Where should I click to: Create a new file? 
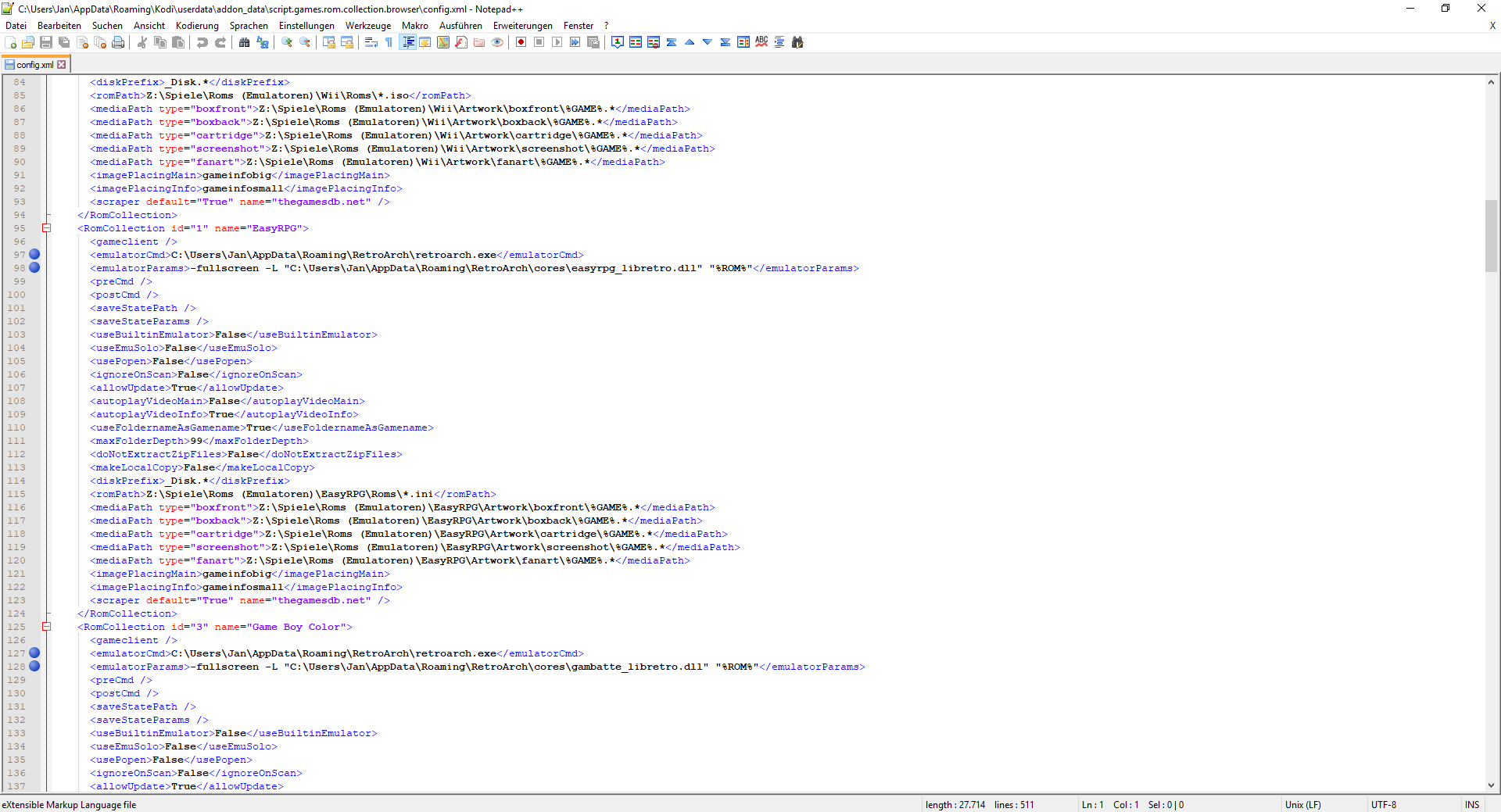(x=10, y=42)
